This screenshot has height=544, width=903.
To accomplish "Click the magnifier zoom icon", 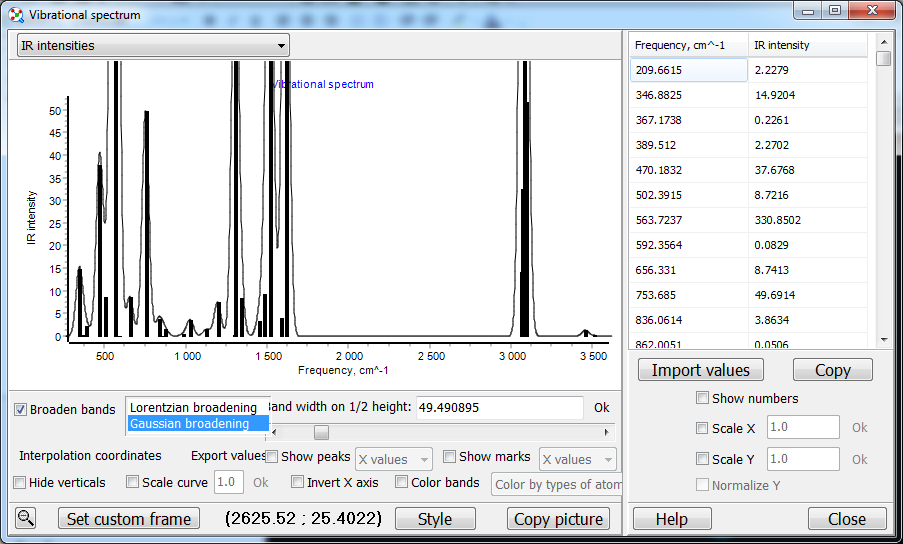I will click(x=26, y=518).
